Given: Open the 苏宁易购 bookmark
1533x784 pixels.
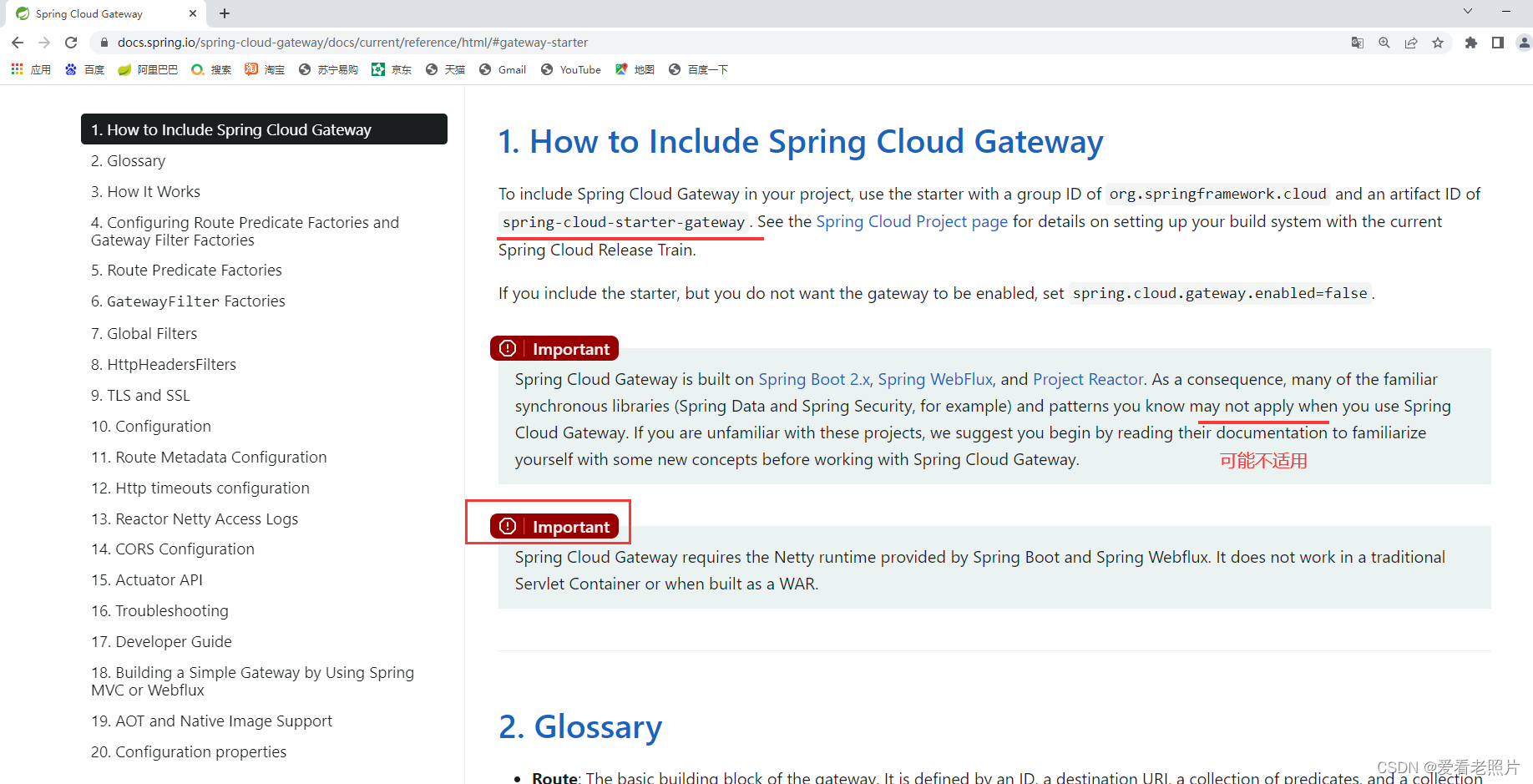Looking at the screenshot, I should click(x=328, y=69).
